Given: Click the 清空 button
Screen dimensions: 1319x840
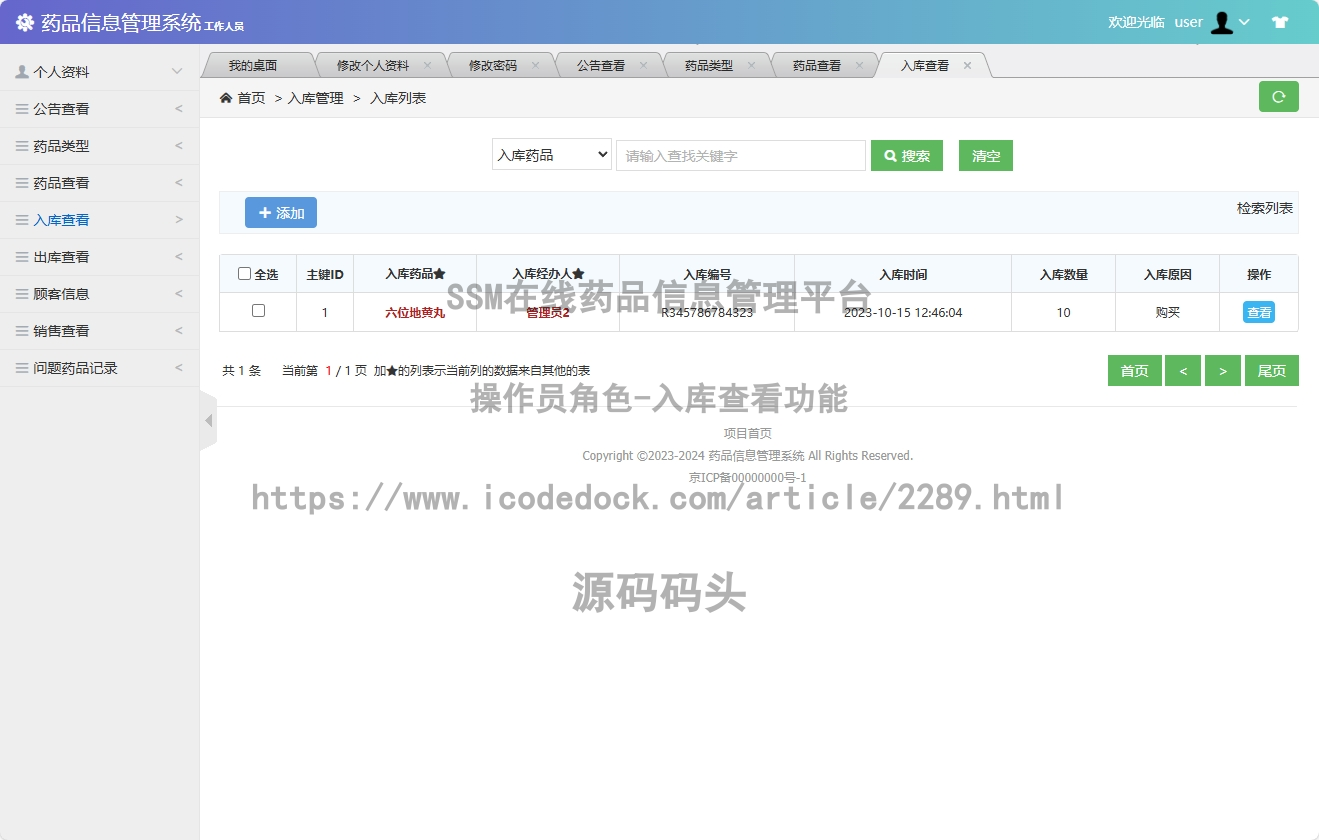Looking at the screenshot, I should pyautogui.click(x=986, y=155).
